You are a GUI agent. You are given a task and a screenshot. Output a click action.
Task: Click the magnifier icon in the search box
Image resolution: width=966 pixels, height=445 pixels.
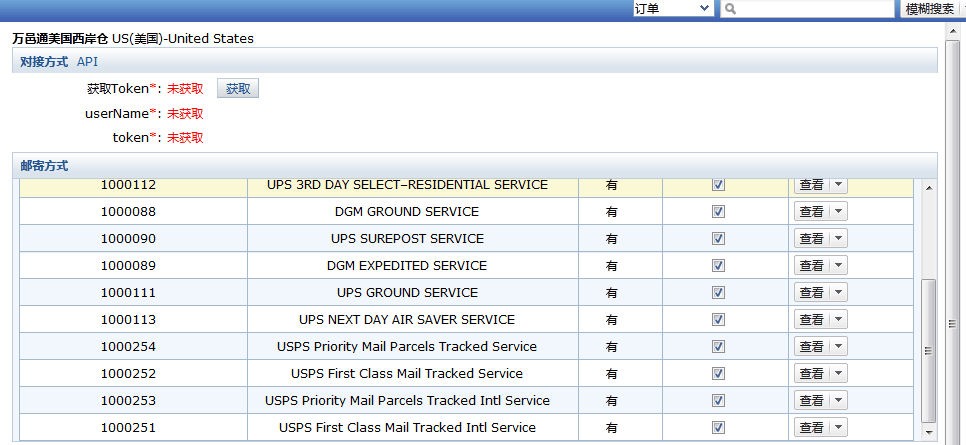click(x=731, y=9)
